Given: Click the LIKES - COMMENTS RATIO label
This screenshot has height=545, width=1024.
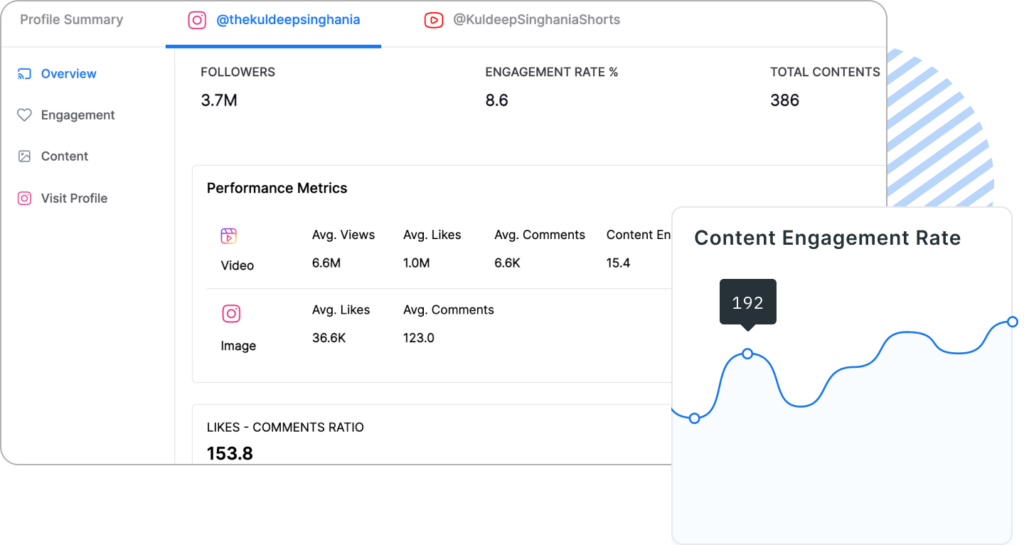Looking at the screenshot, I should point(285,428).
